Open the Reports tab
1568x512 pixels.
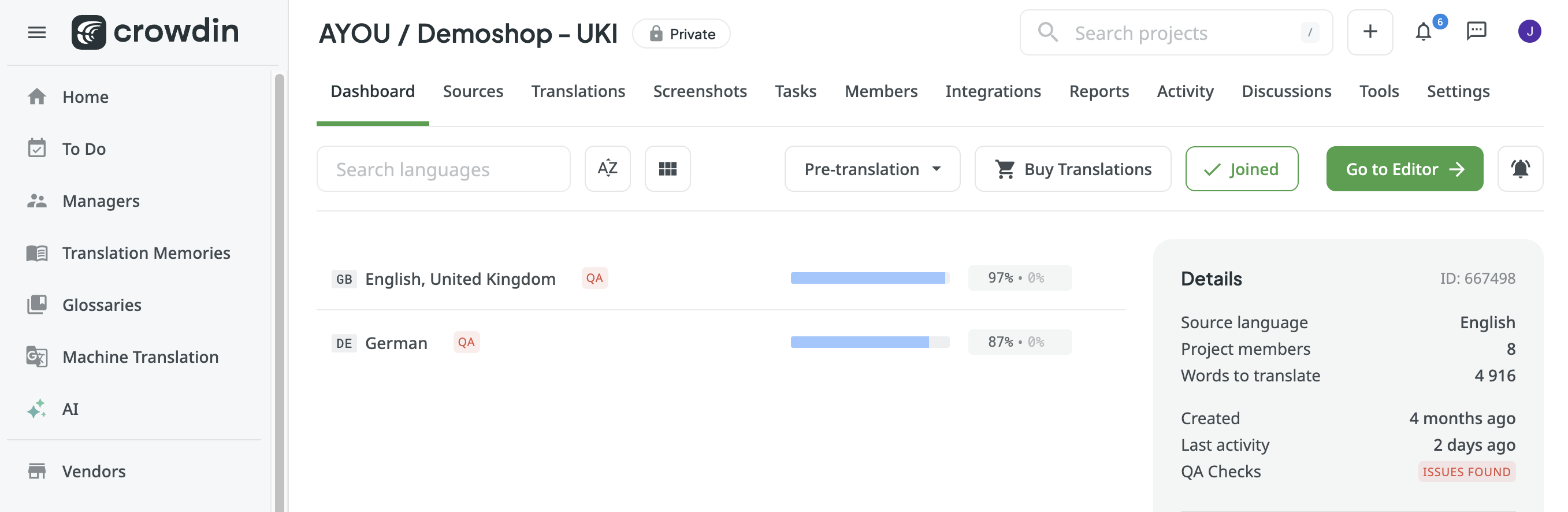[x=1099, y=91]
